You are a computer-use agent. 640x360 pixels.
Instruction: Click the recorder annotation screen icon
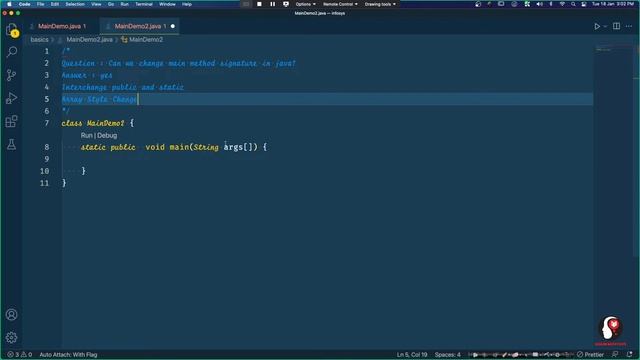(x=286, y=4)
